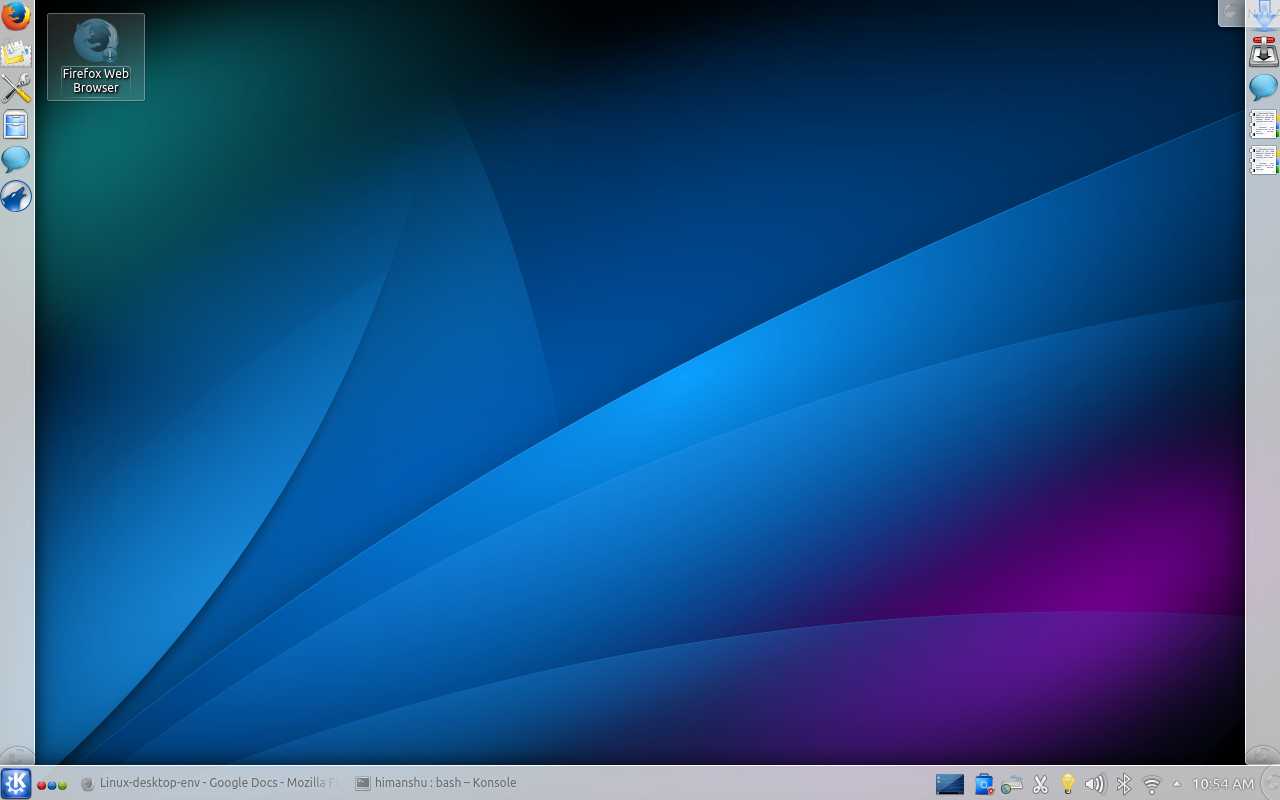Open the mail client icon in left panel
Viewport: 1280px width, 800px height.
pyautogui.click(x=16, y=53)
